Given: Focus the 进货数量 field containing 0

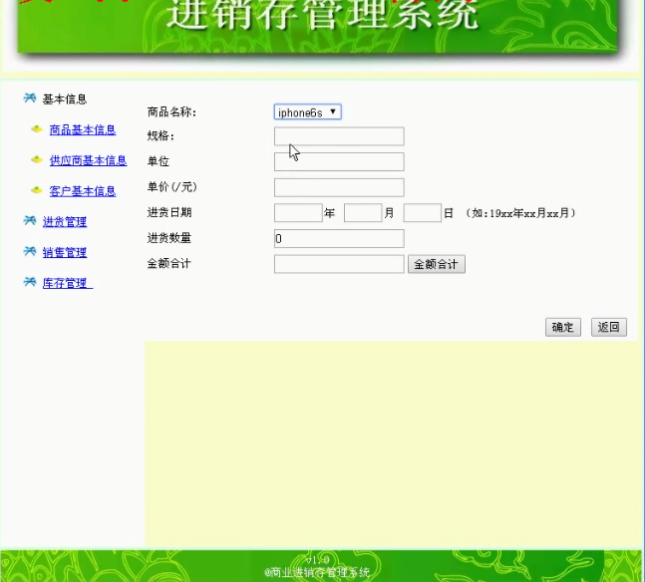Looking at the screenshot, I should 339,238.
